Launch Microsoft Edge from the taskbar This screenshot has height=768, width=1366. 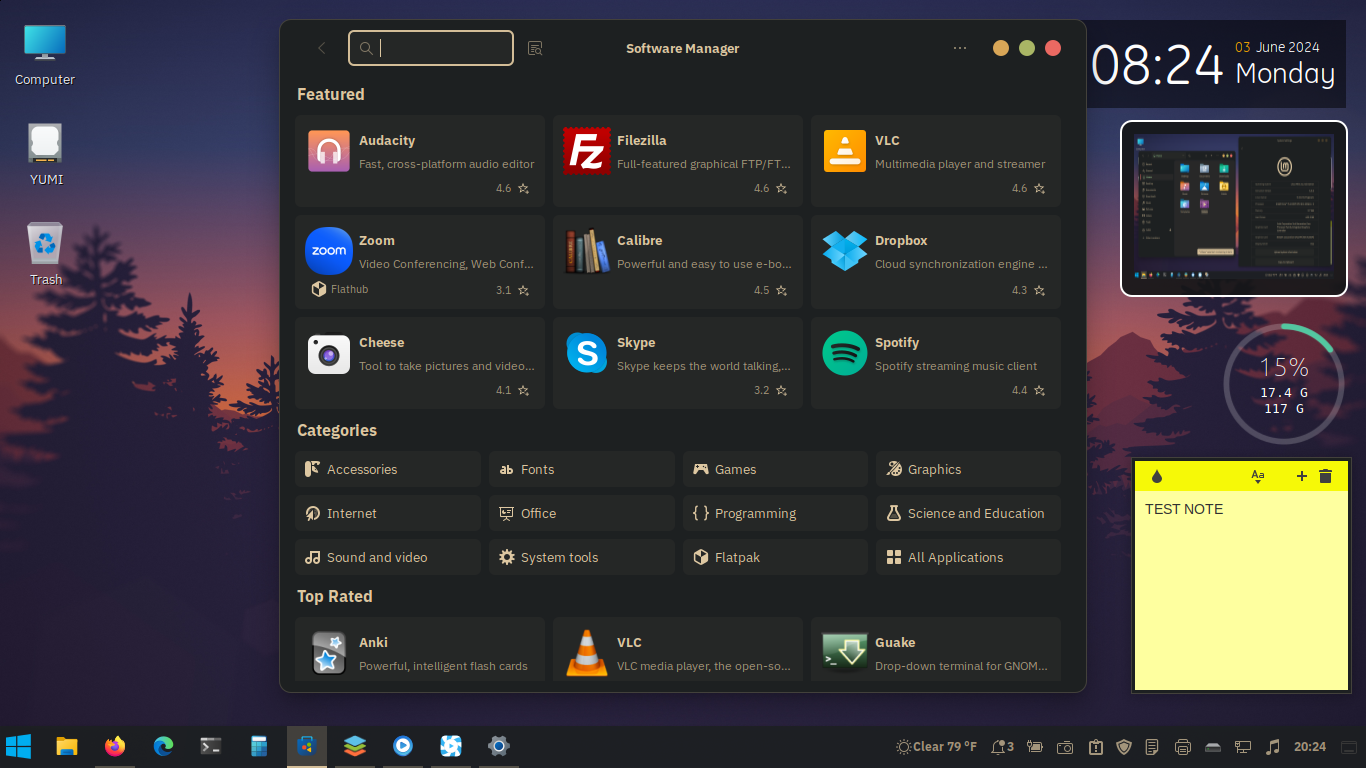163,746
